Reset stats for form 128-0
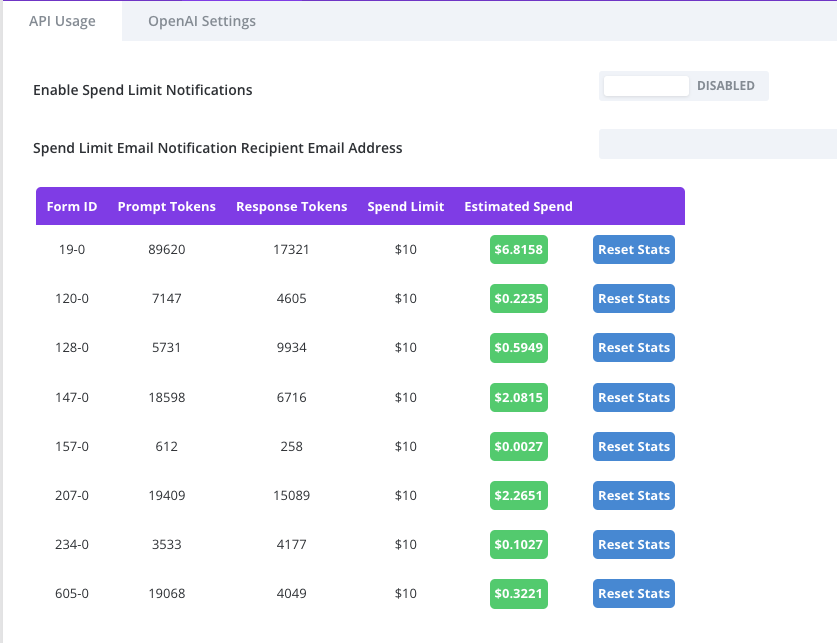 click(x=633, y=347)
